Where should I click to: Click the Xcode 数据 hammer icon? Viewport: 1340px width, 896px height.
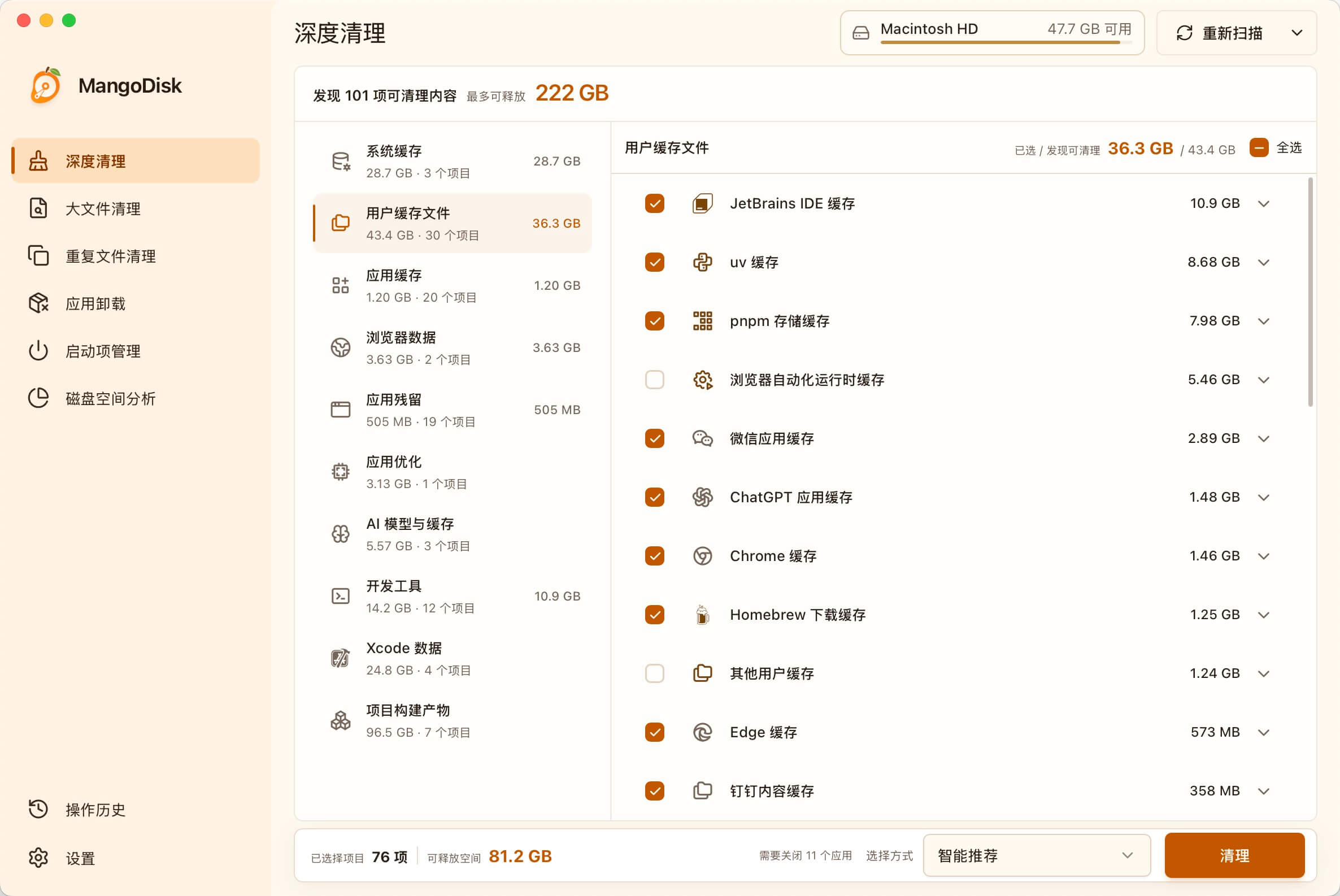[341, 658]
